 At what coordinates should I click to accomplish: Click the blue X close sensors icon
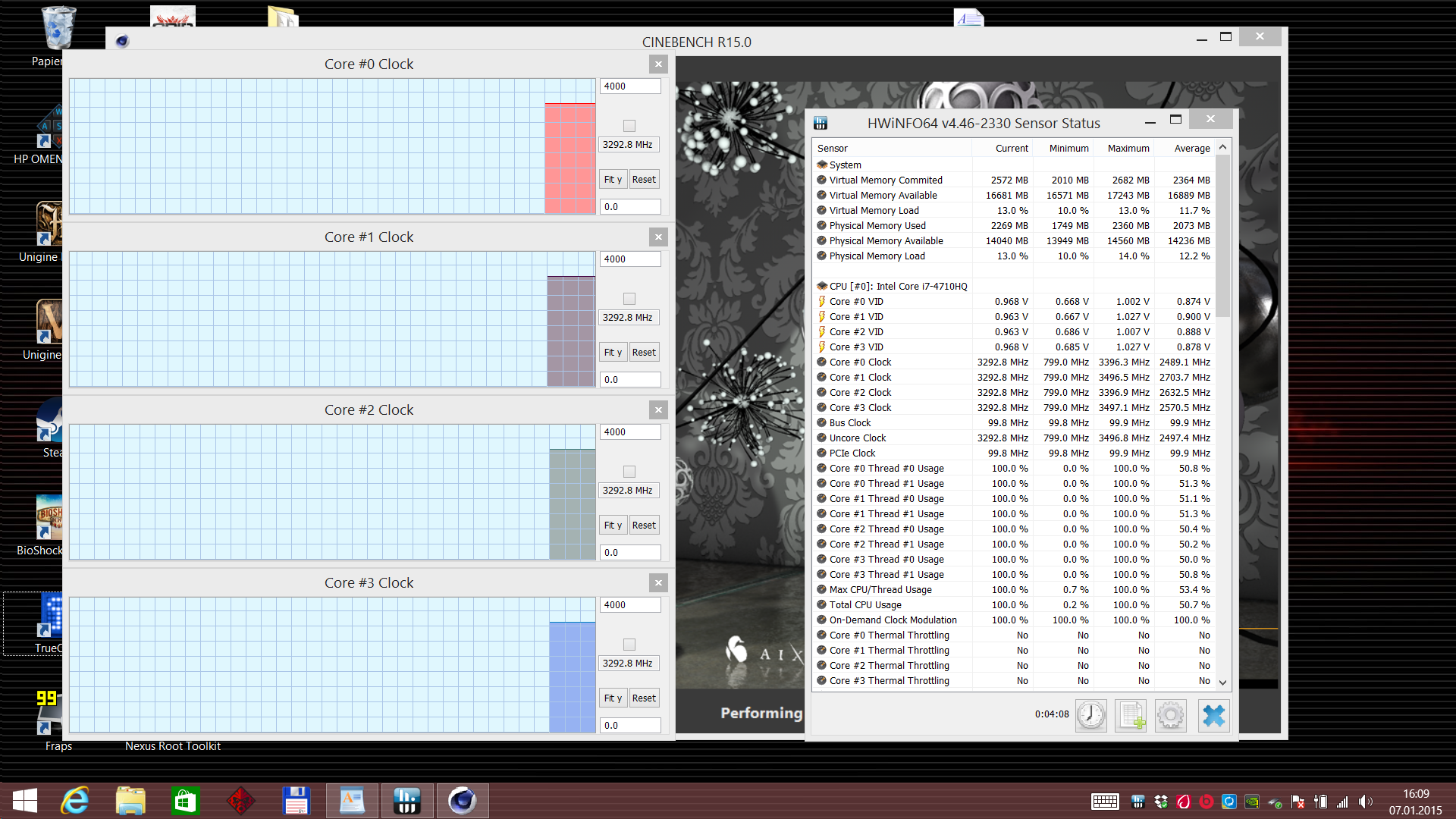1213,715
